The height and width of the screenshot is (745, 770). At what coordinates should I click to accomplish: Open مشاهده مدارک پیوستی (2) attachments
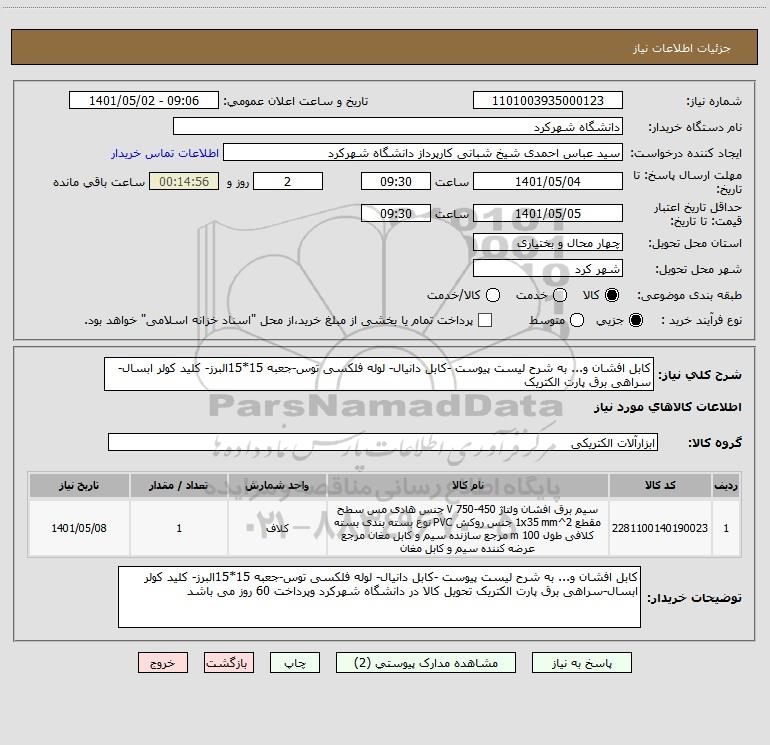point(425,663)
